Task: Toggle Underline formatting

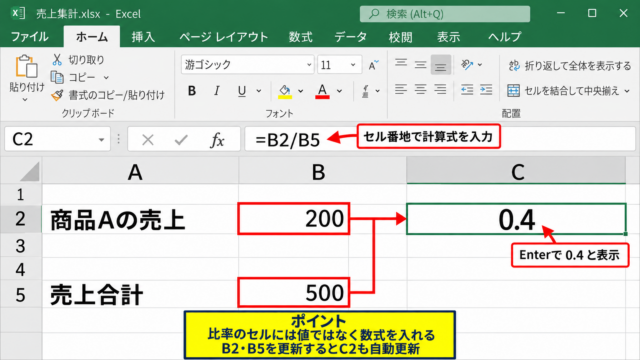Action: (x=242, y=91)
